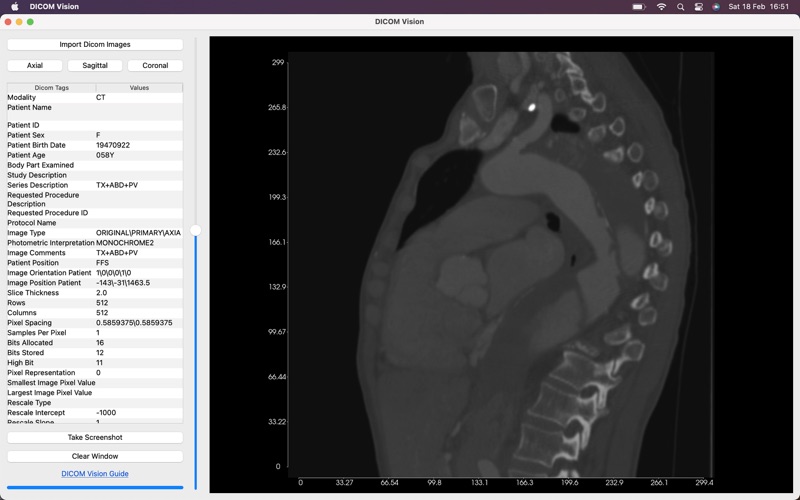Open the Apple menu

(x=15, y=7)
